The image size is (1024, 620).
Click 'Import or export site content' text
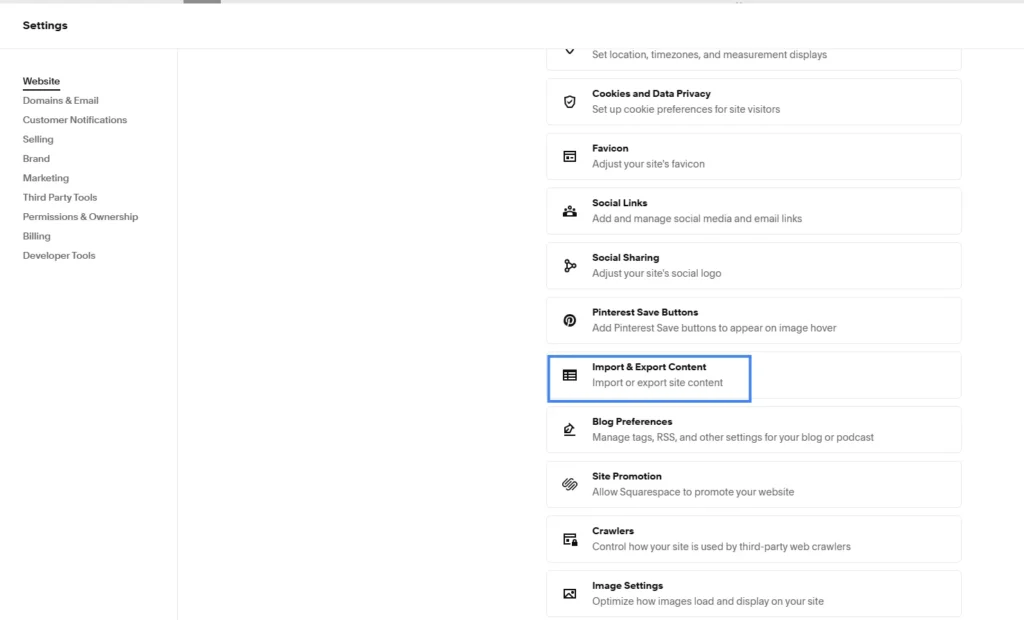tap(658, 383)
